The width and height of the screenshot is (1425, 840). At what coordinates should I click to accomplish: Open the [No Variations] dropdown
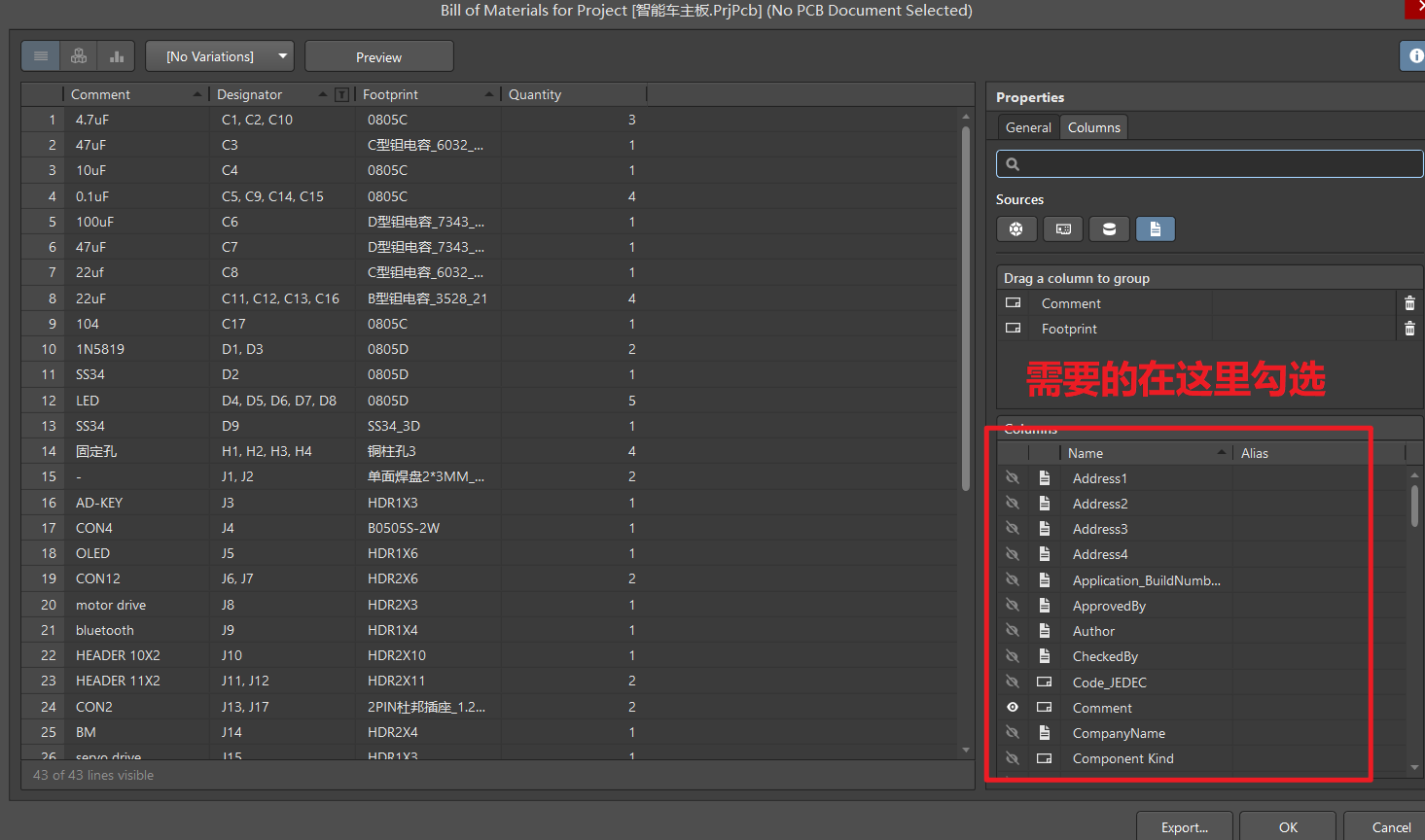coord(220,56)
